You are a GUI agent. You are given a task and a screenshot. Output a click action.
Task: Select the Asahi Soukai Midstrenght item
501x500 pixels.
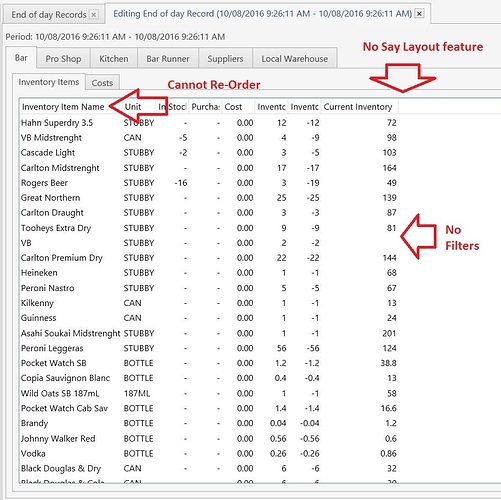coord(209,333)
